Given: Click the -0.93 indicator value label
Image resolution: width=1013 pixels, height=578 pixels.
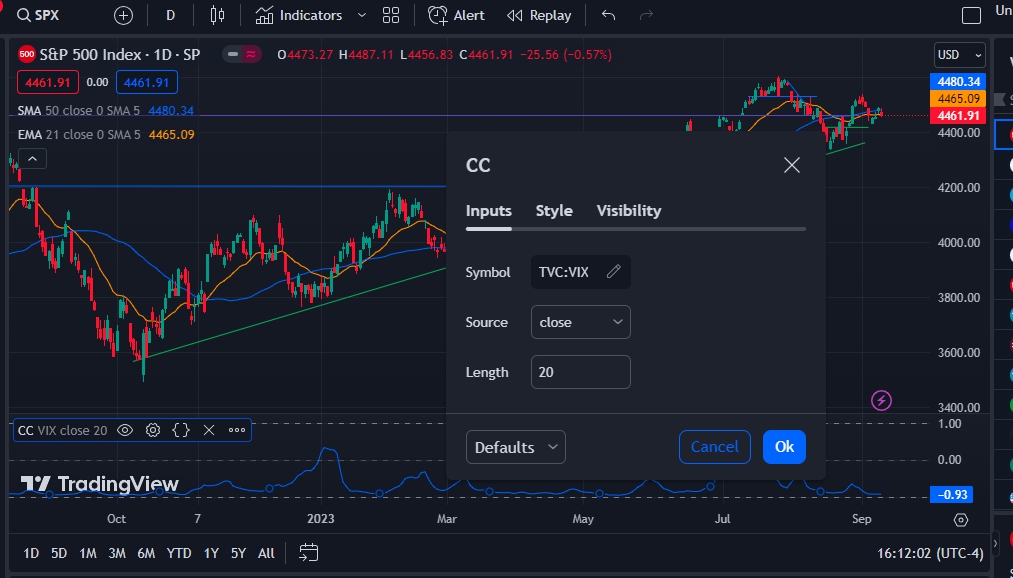Looking at the screenshot, I should tap(952, 495).
